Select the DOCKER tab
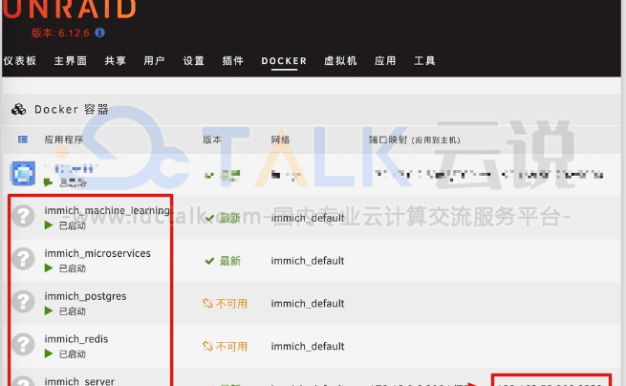The height and width of the screenshot is (386, 626). [x=284, y=61]
